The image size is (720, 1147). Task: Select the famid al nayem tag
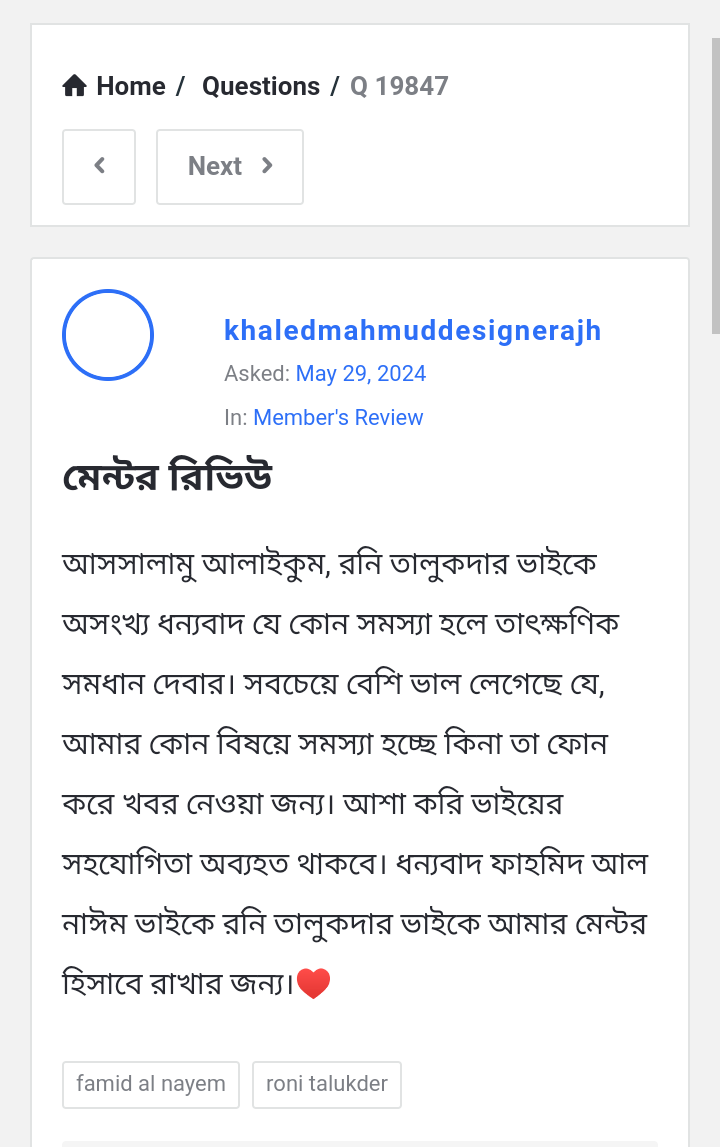pos(151,1084)
